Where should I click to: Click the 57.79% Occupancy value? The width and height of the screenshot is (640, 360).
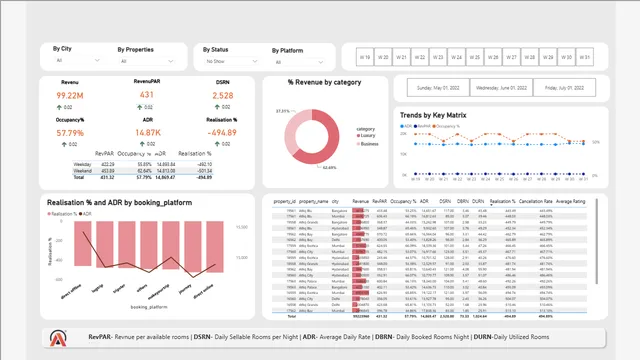pyautogui.click(x=70, y=133)
